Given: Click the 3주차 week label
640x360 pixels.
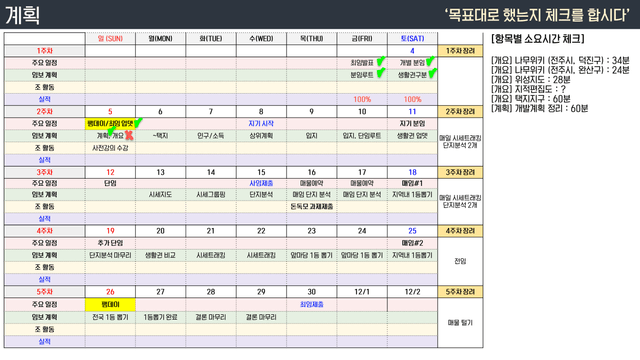Looking at the screenshot, I should (44, 172).
